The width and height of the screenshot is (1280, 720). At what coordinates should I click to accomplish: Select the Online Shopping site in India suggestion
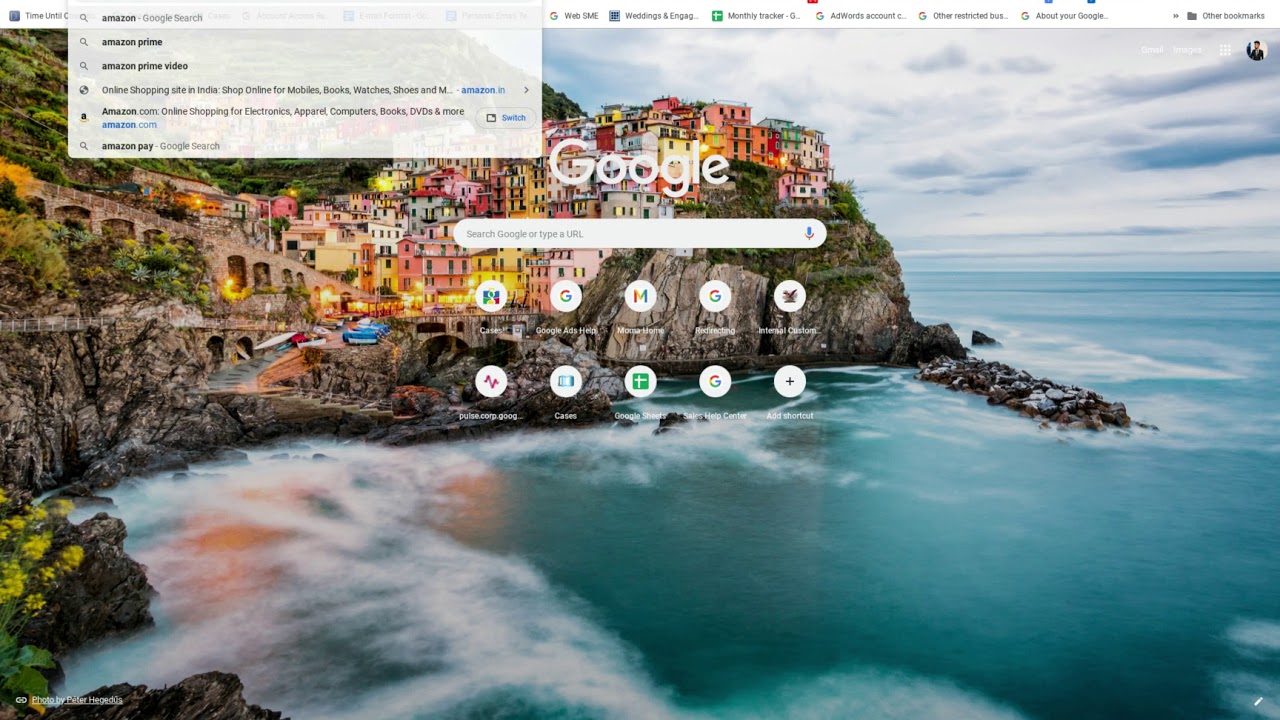[x=305, y=90]
